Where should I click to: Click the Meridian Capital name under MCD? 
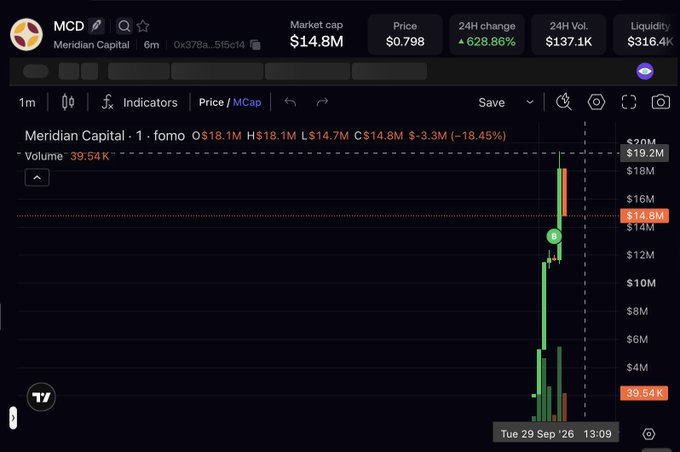92,45
